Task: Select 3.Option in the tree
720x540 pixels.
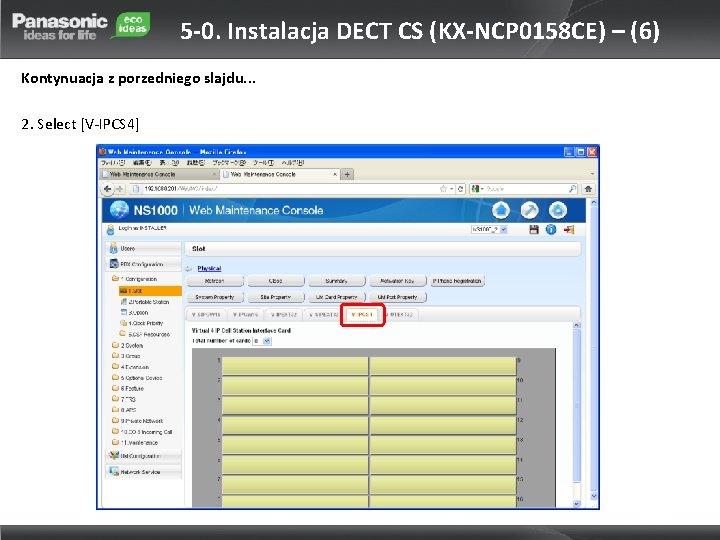Action: click(x=135, y=312)
